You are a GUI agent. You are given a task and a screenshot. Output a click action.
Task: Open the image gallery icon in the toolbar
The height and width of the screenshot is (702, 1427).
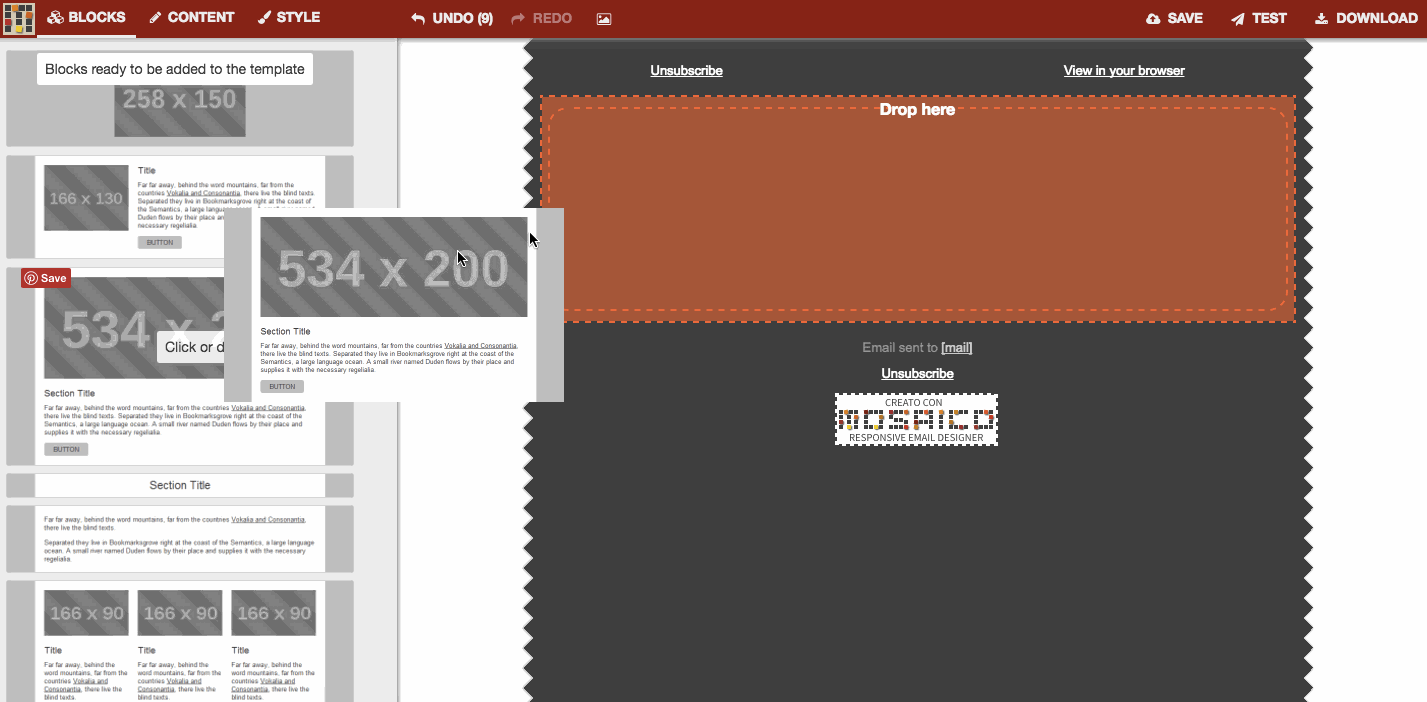click(604, 19)
